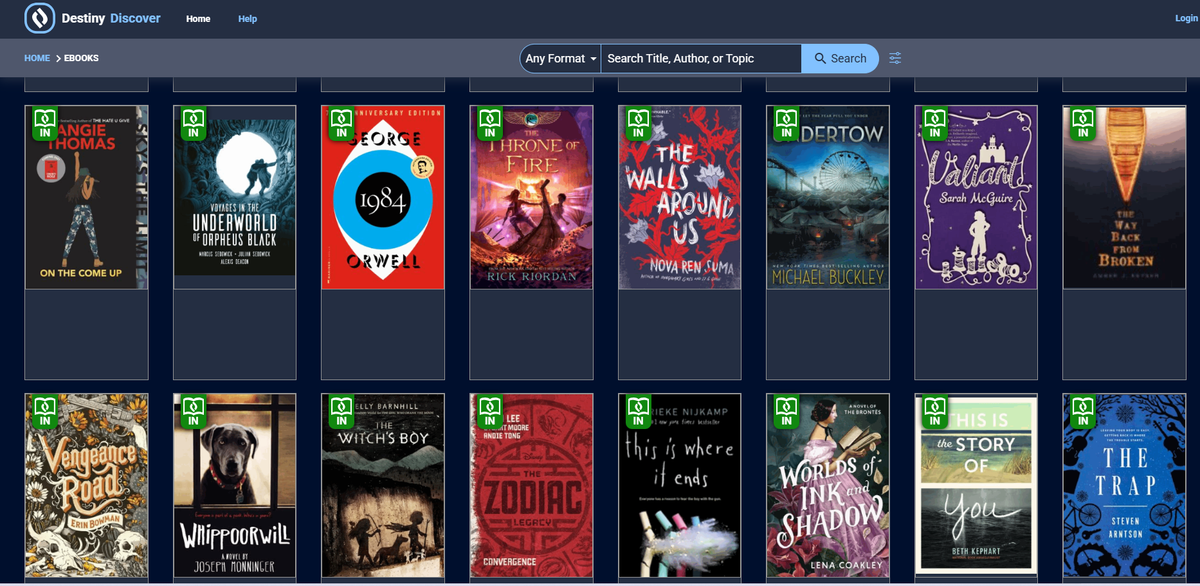Click the Login link
1200x586 pixels.
click(x=1186, y=18)
